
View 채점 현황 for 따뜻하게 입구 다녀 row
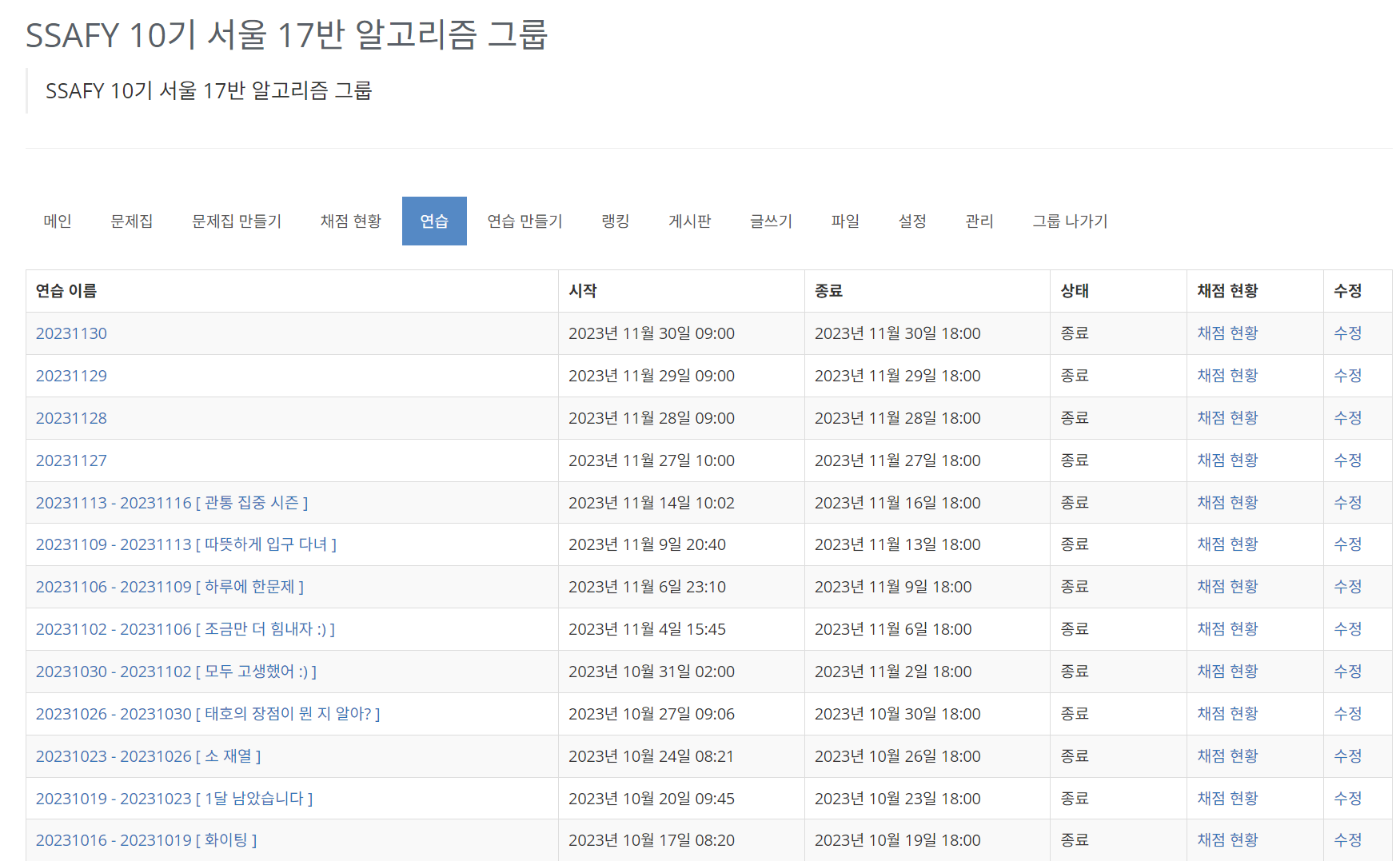1227,544
